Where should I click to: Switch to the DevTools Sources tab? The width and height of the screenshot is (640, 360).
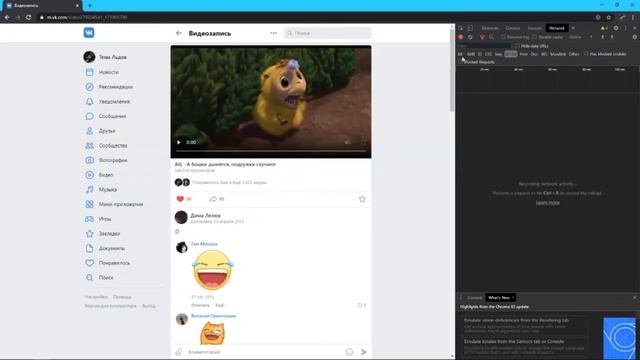click(535, 28)
